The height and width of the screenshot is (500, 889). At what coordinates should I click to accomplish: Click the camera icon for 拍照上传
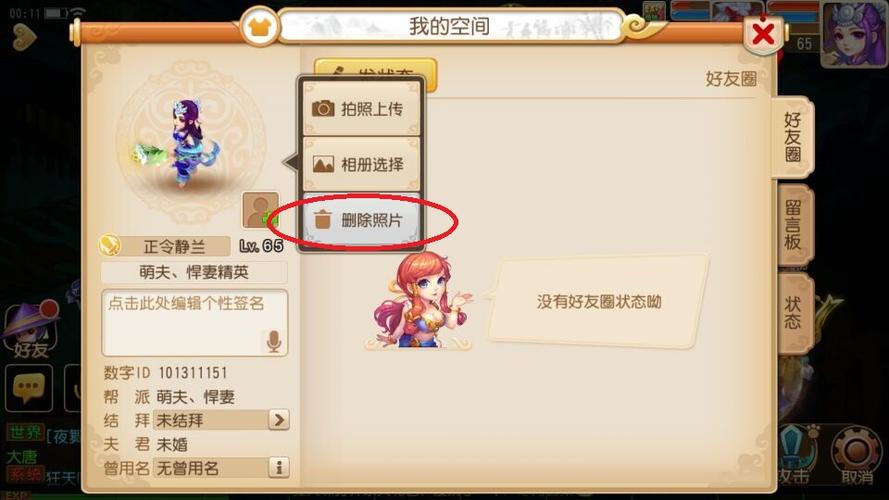coord(323,108)
